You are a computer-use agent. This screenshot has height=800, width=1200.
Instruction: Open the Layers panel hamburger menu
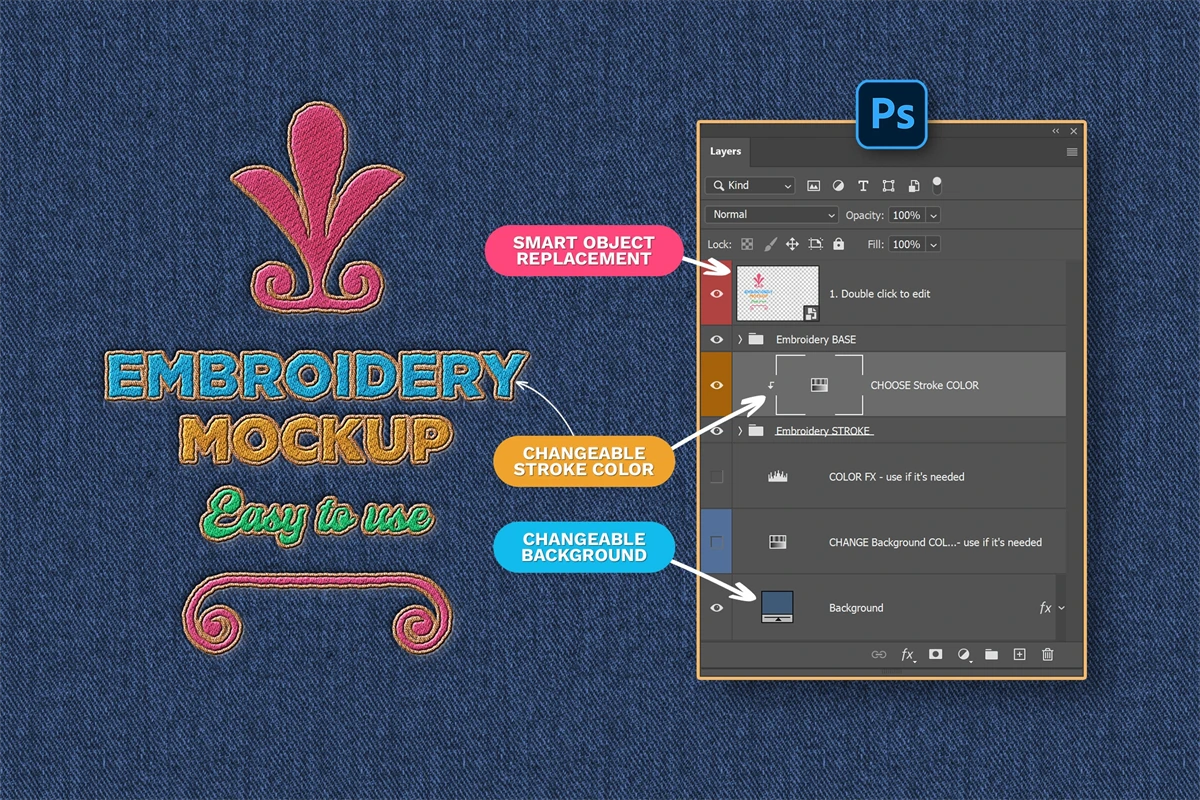pos(1072,152)
